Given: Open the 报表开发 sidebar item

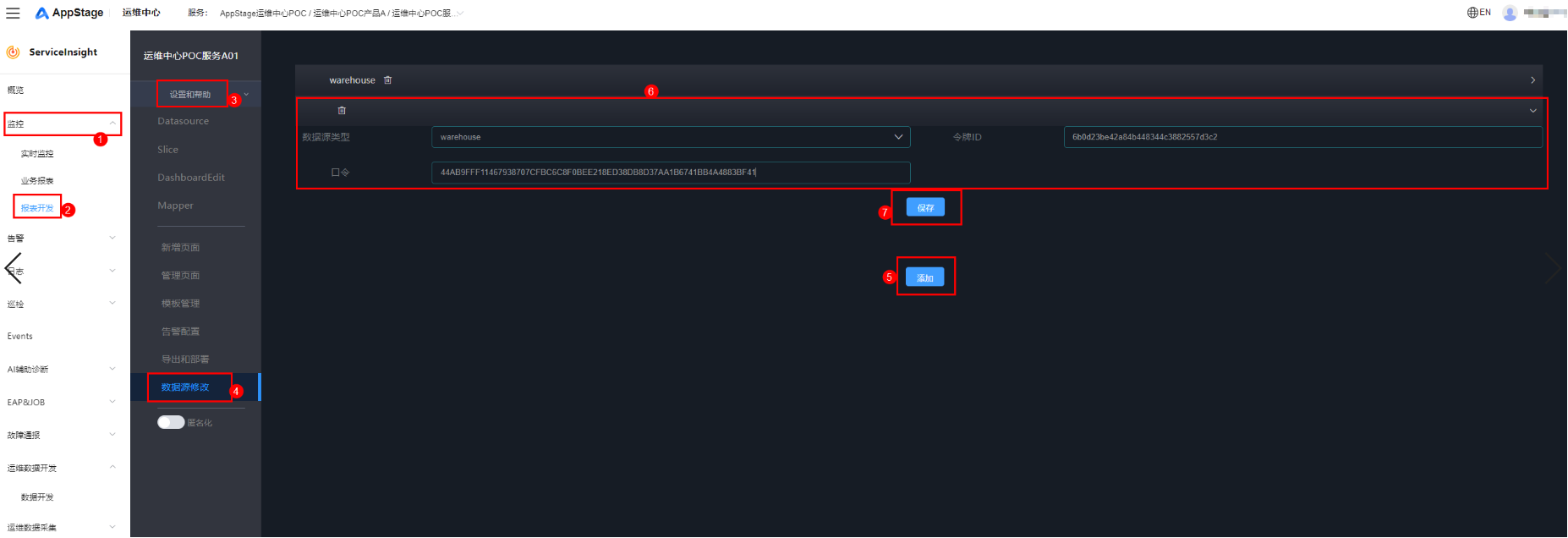Looking at the screenshot, I should coord(37,208).
